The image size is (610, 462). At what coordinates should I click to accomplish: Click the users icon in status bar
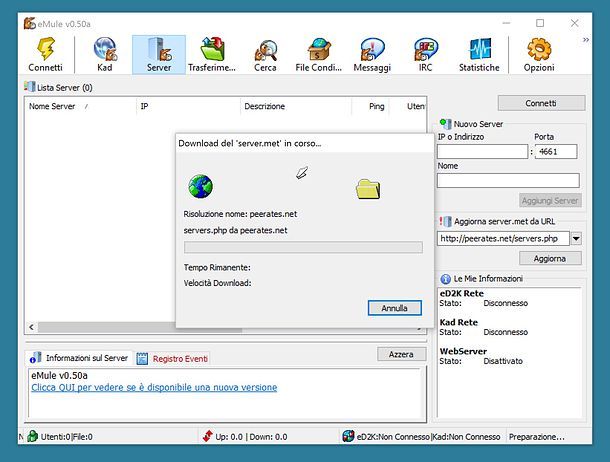(x=33, y=436)
